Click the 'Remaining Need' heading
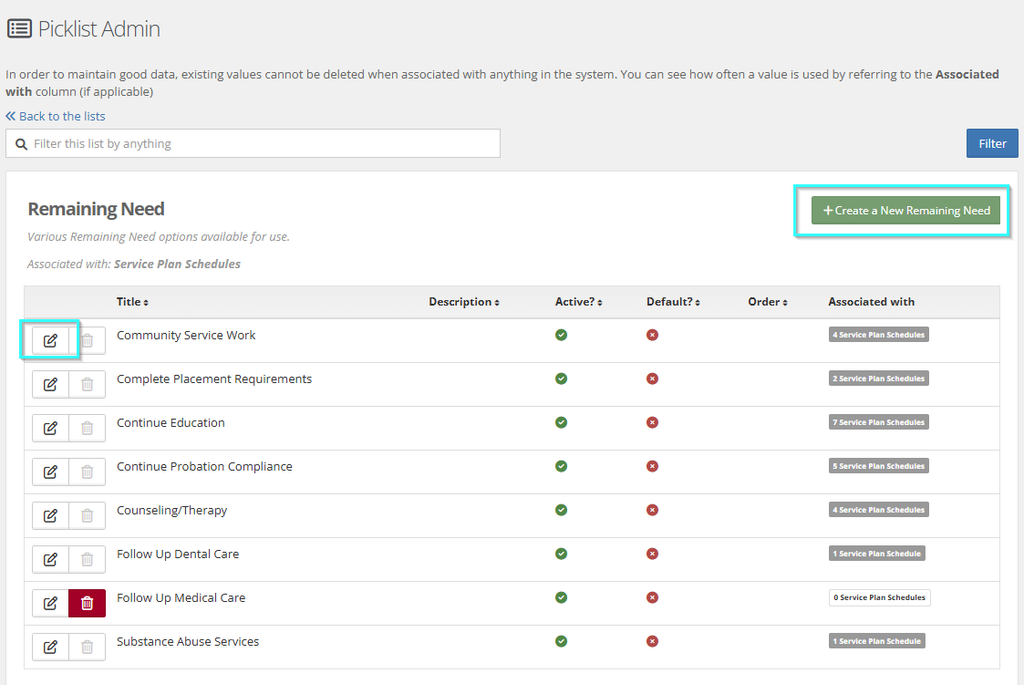Screen dimensions: 1024x685 [x=96, y=209]
